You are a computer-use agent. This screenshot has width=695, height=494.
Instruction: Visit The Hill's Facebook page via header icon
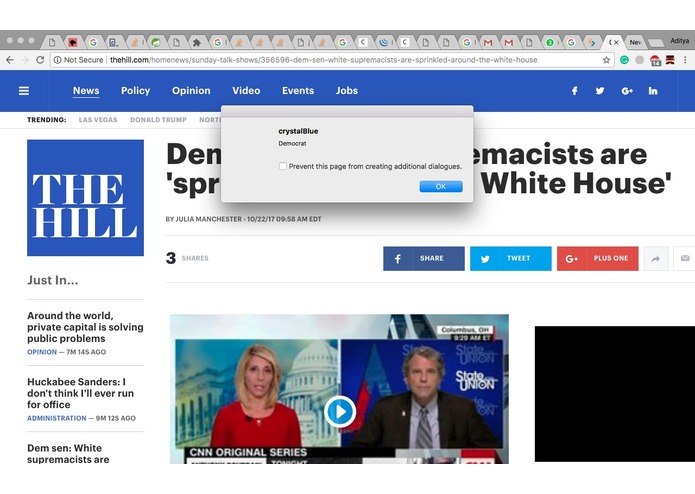click(574, 91)
